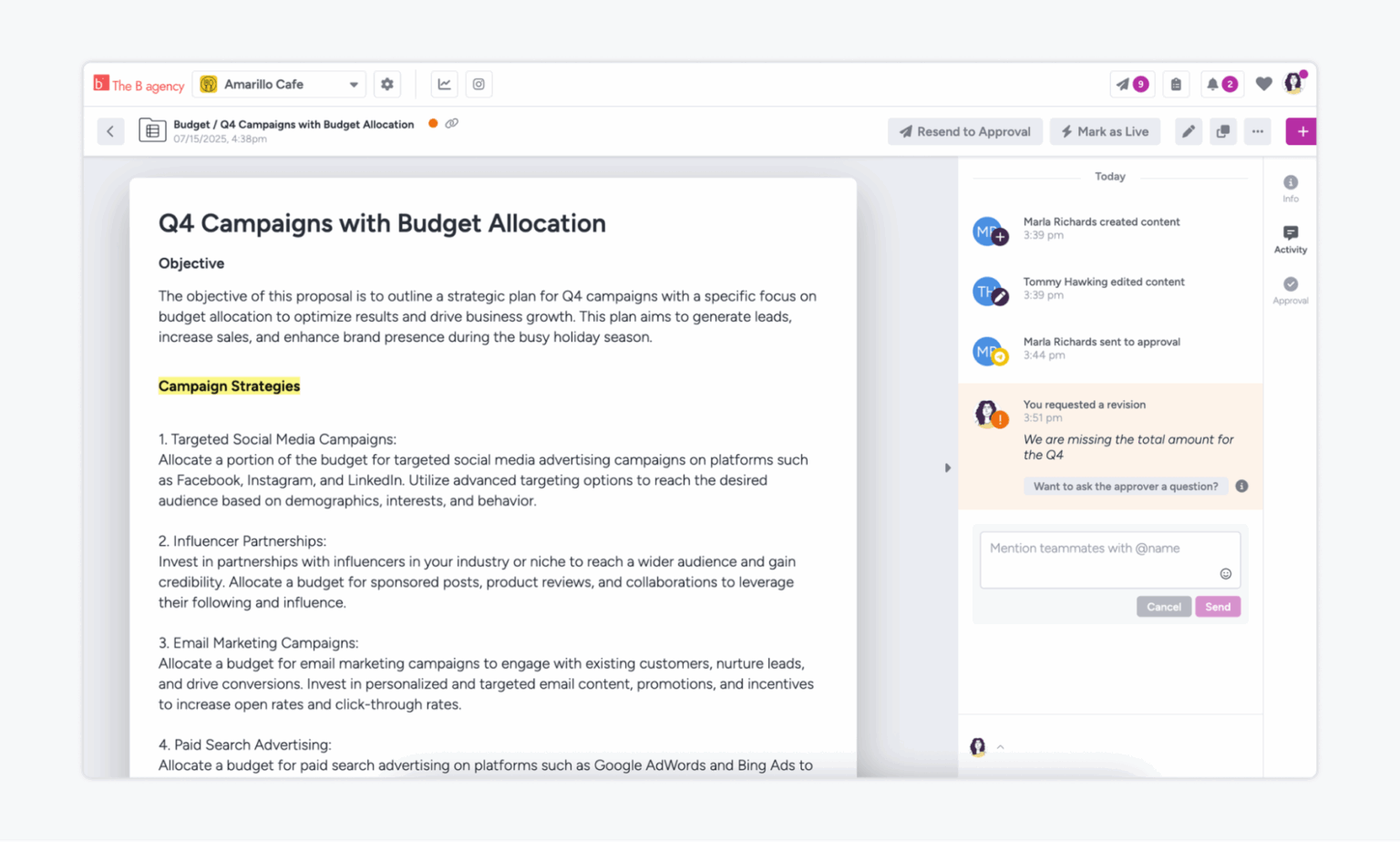Click the orange status dot

(x=433, y=124)
